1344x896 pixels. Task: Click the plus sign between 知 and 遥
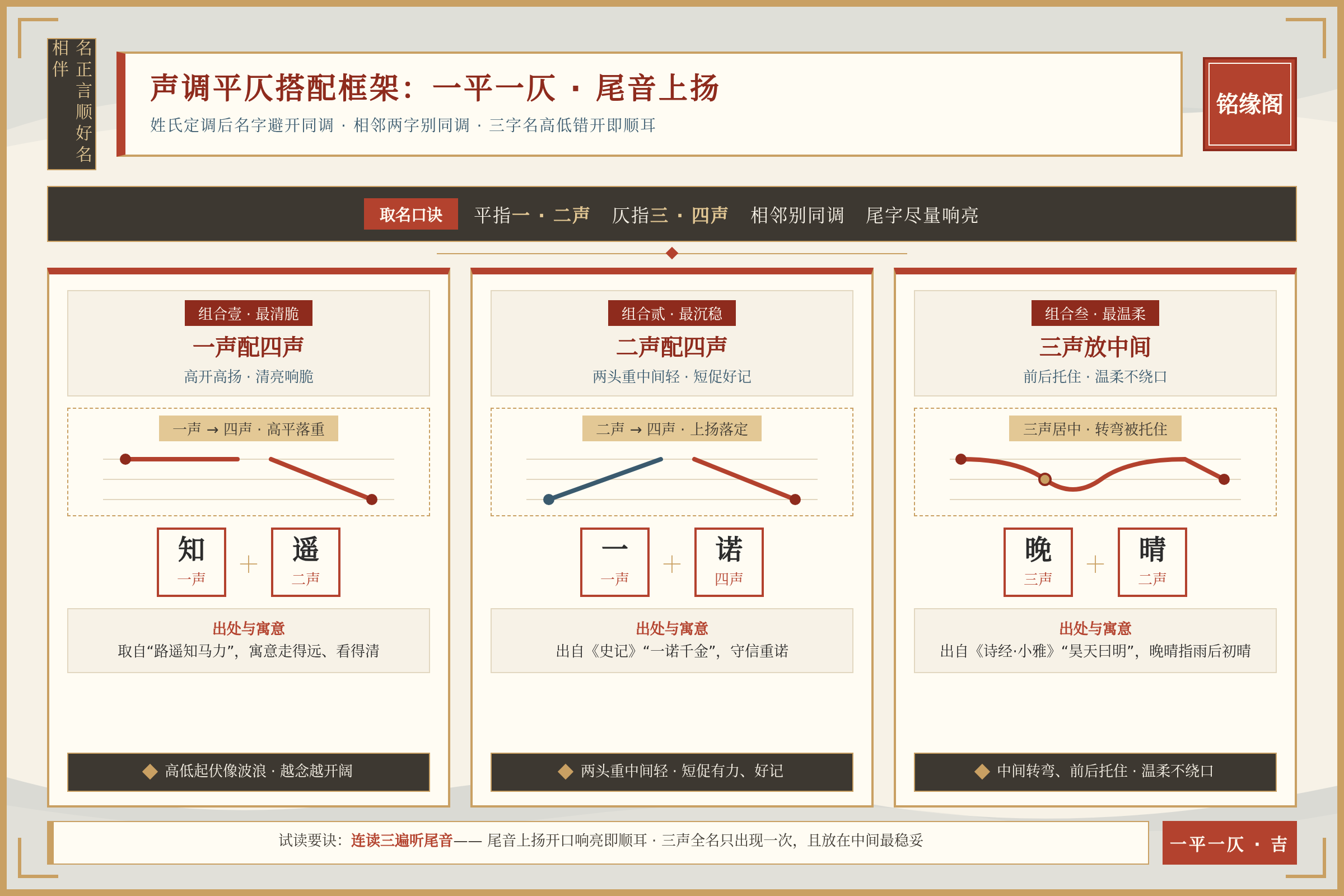pyautogui.click(x=249, y=564)
